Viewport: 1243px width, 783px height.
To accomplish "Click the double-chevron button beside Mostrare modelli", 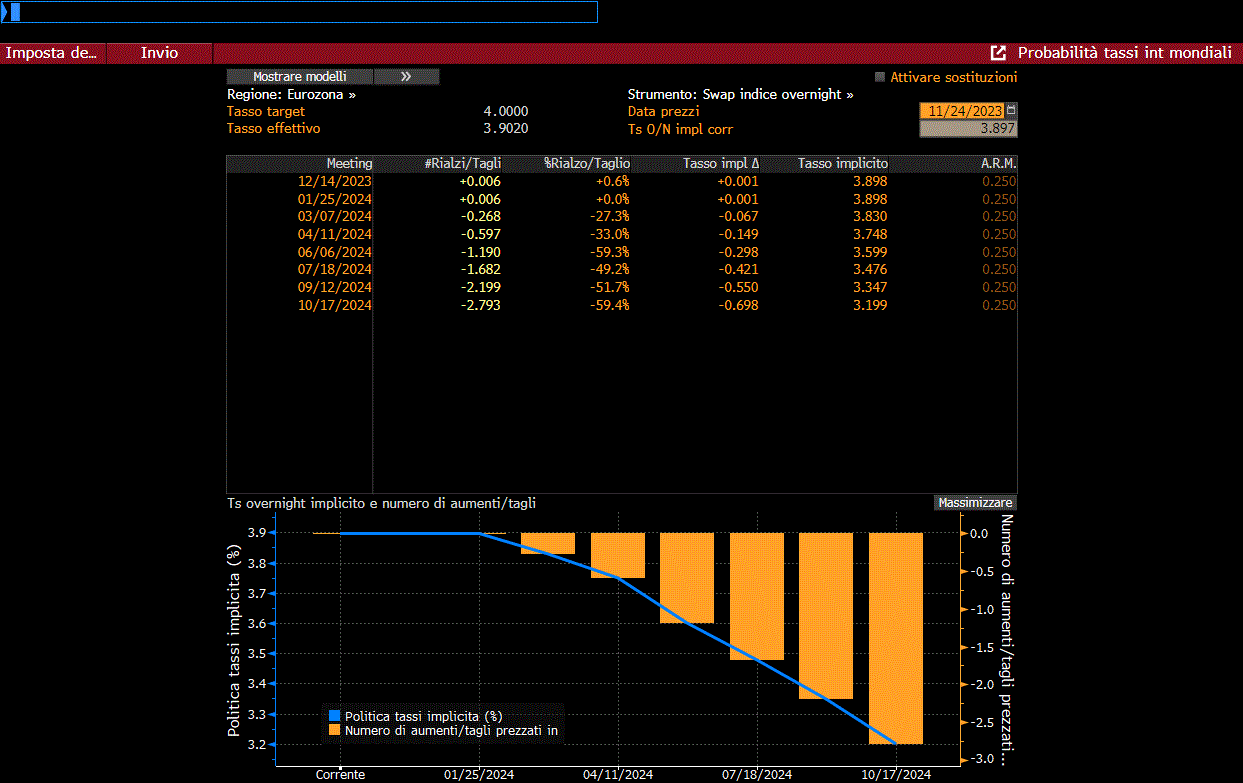I will coord(407,76).
